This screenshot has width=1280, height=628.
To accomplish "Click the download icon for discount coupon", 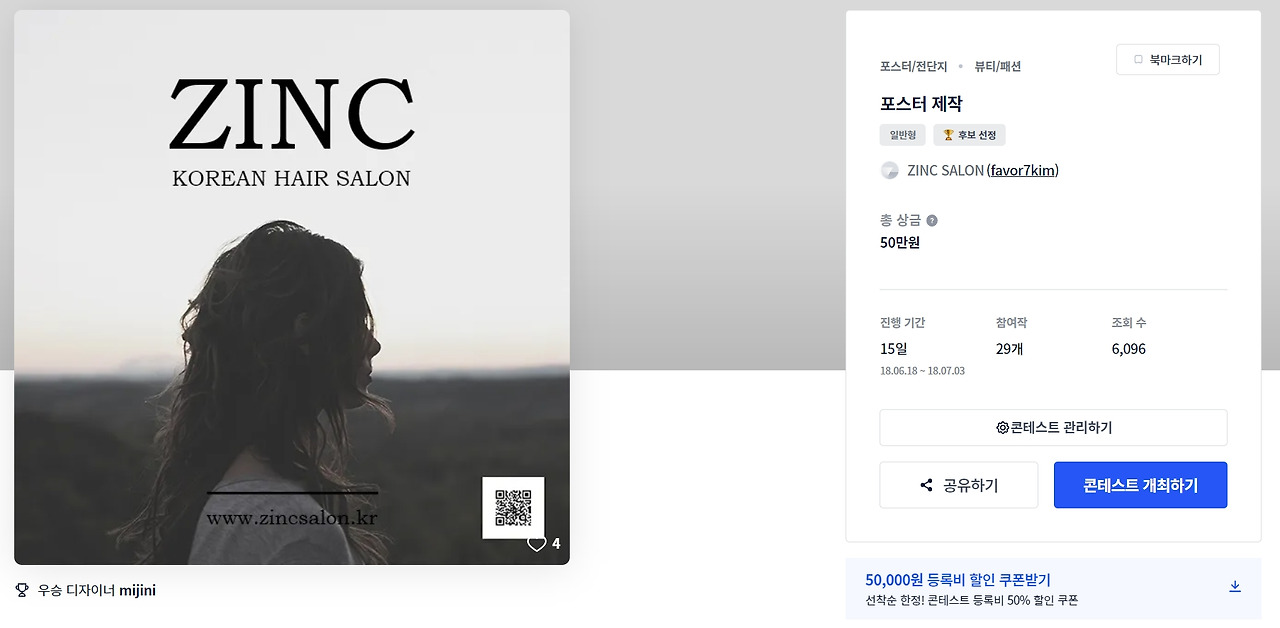I will [1235, 587].
